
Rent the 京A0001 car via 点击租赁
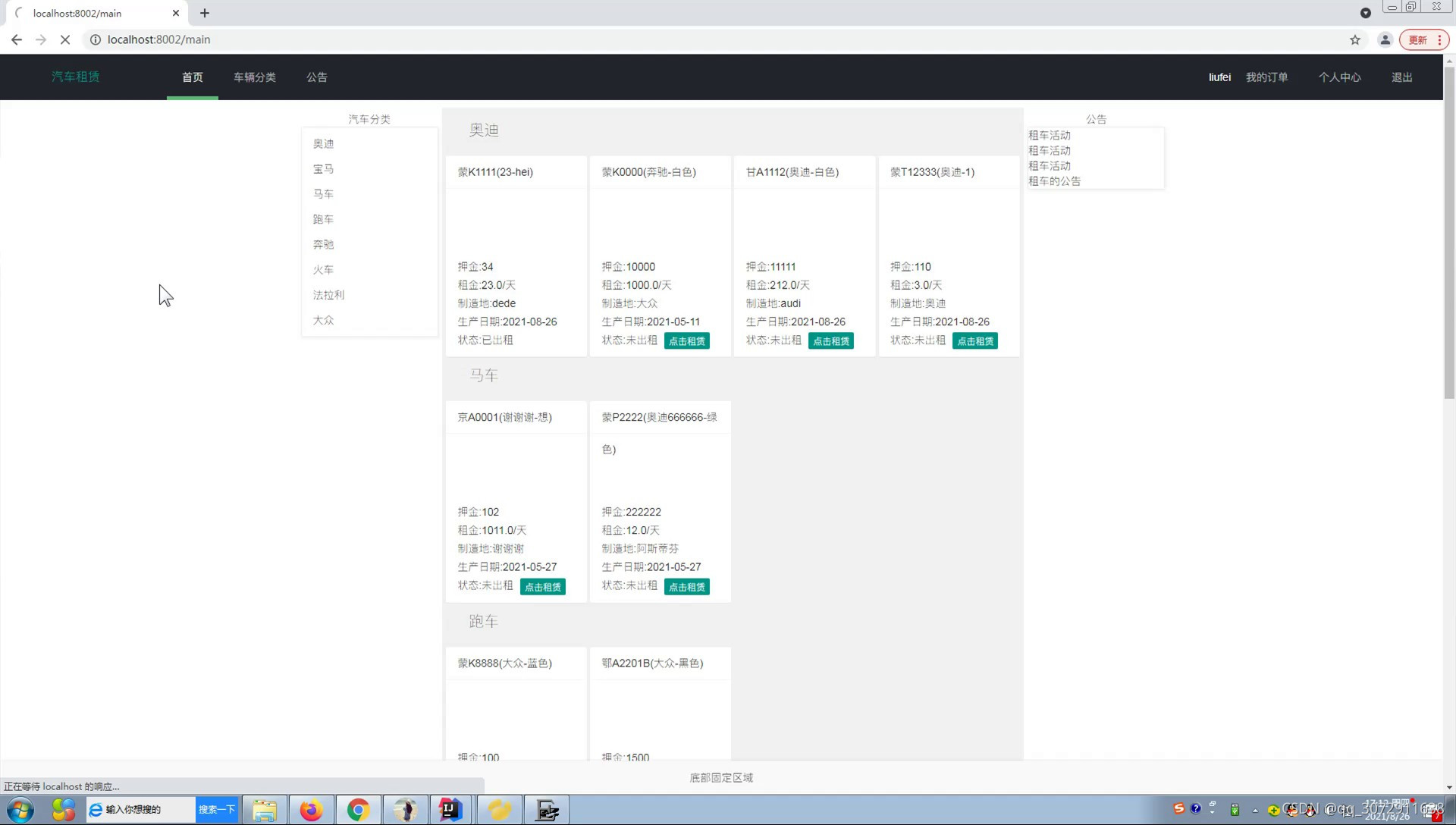543,587
